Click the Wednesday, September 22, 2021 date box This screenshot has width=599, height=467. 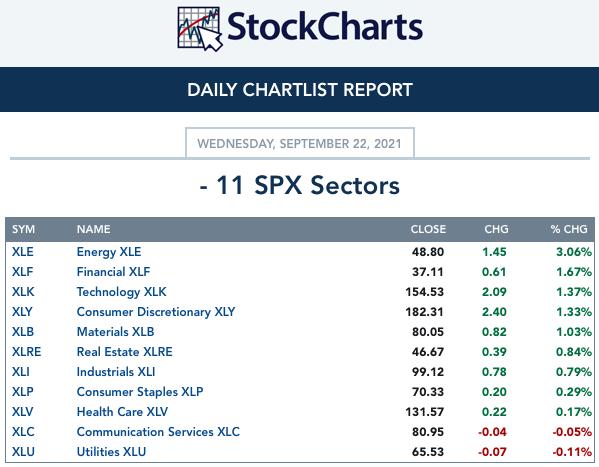pyautogui.click(x=300, y=143)
